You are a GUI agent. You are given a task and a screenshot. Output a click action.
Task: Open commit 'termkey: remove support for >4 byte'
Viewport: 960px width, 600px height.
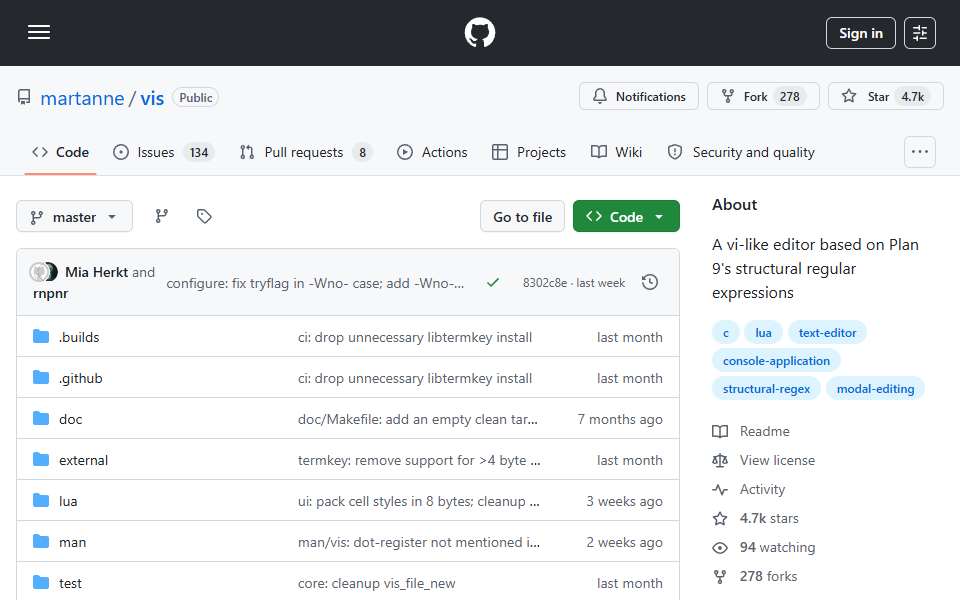click(x=419, y=460)
